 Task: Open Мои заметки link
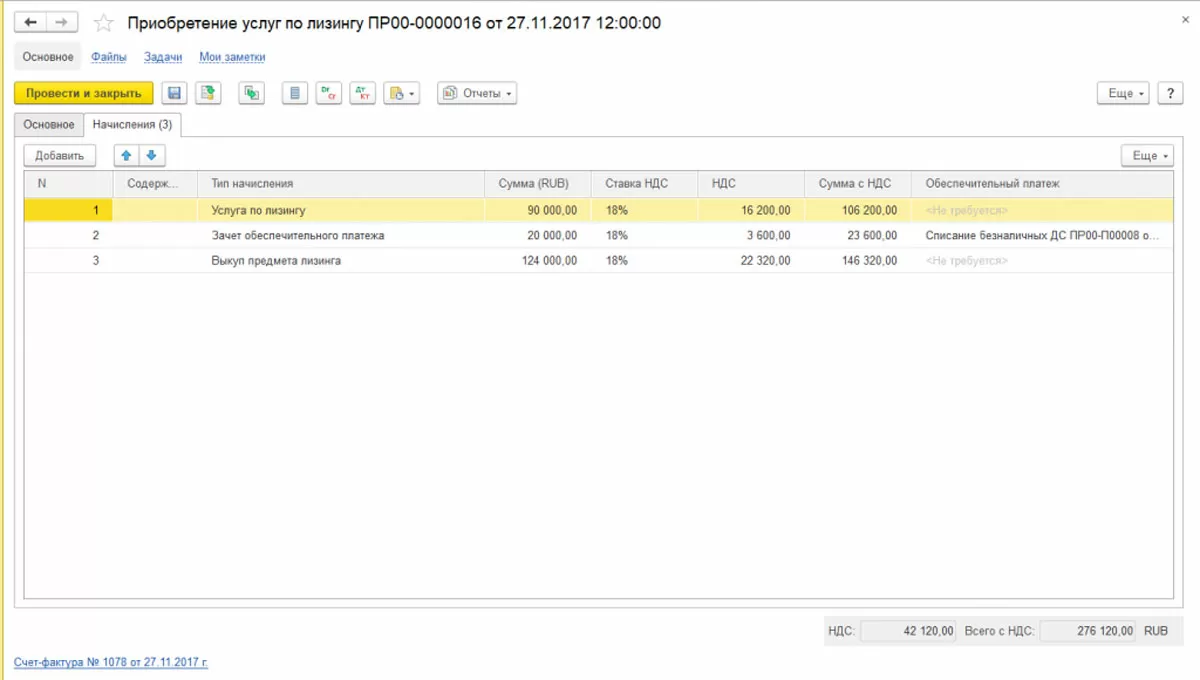(x=232, y=57)
